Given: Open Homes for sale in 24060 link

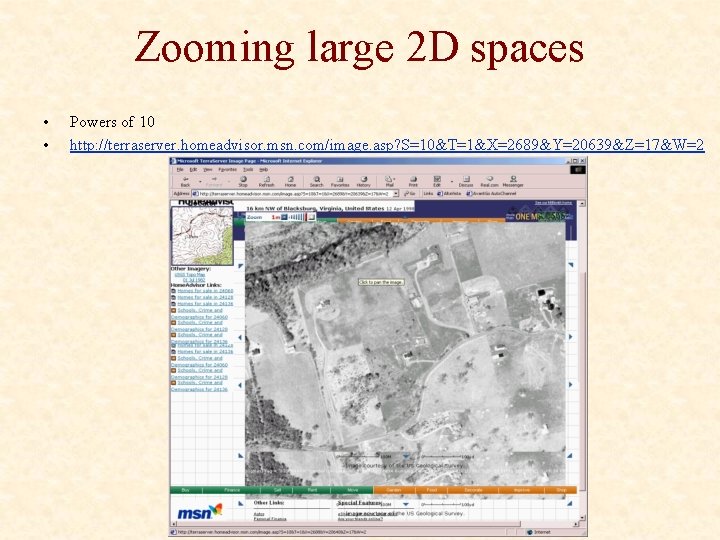Looking at the screenshot, I should point(205,291).
